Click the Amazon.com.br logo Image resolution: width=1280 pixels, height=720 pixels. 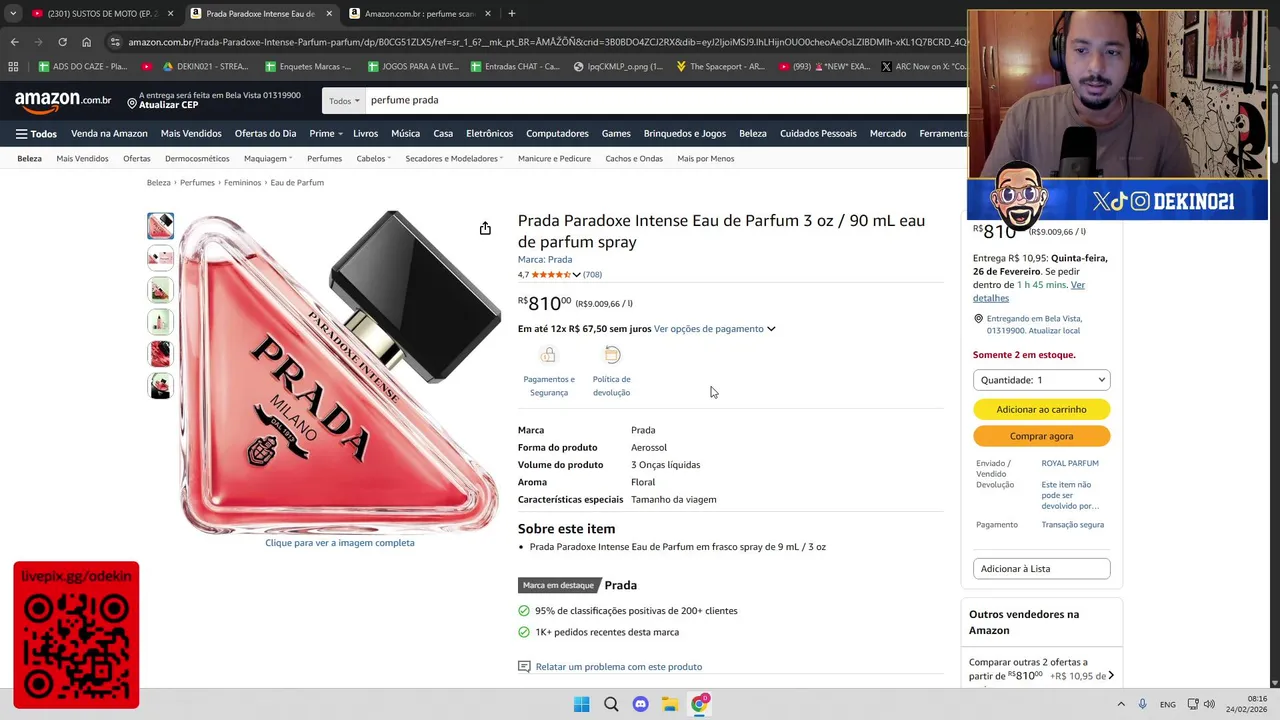pos(63,100)
